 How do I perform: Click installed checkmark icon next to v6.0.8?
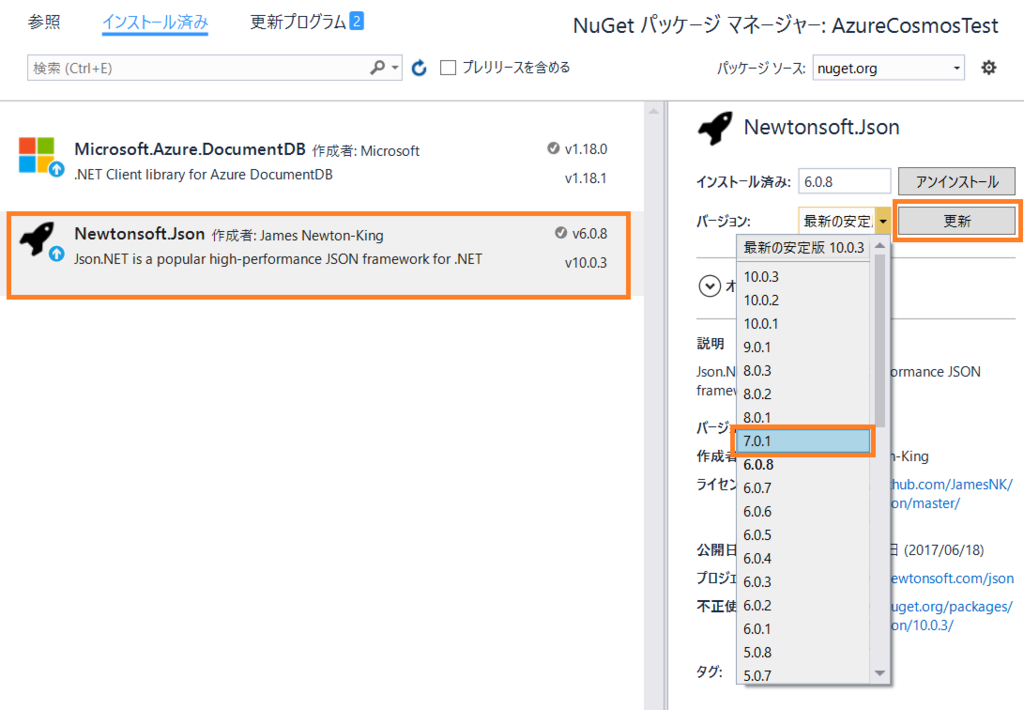coord(560,233)
